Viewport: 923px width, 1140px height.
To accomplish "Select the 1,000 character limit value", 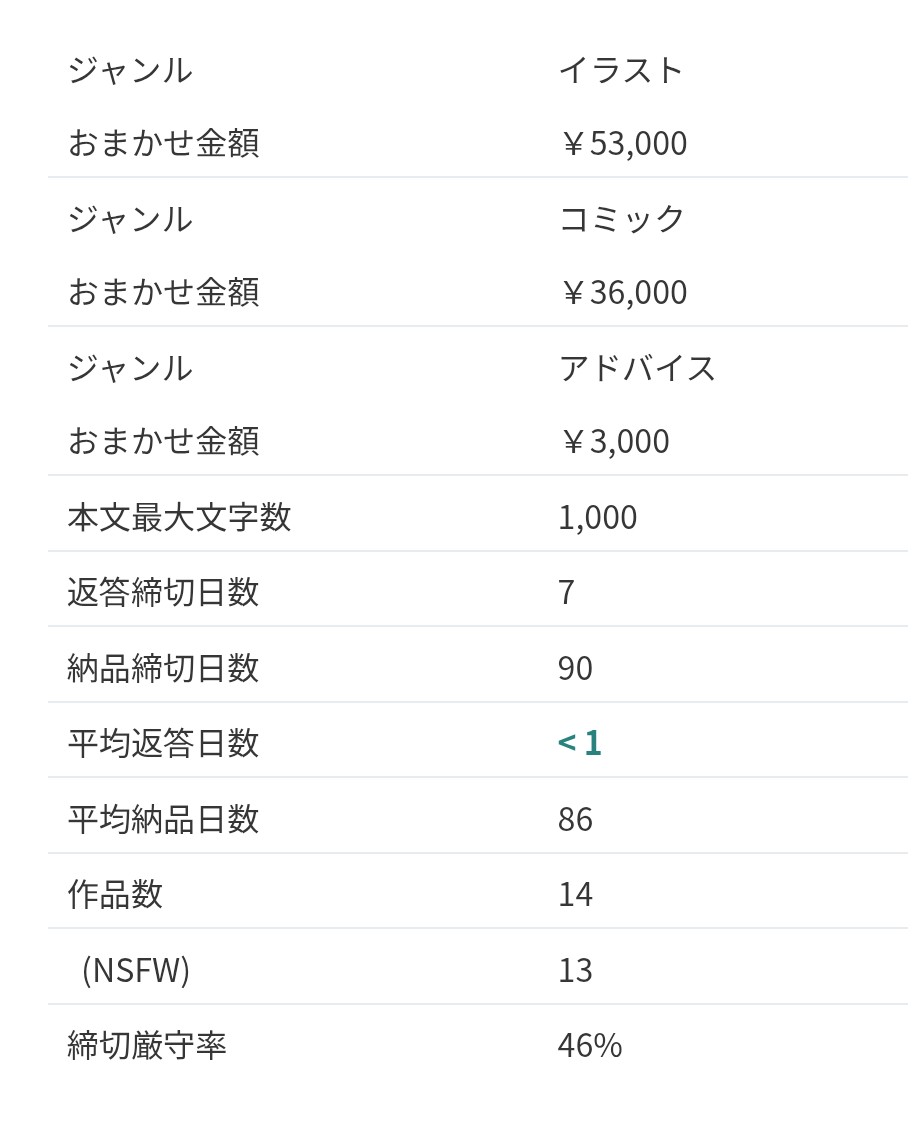I will click(597, 517).
